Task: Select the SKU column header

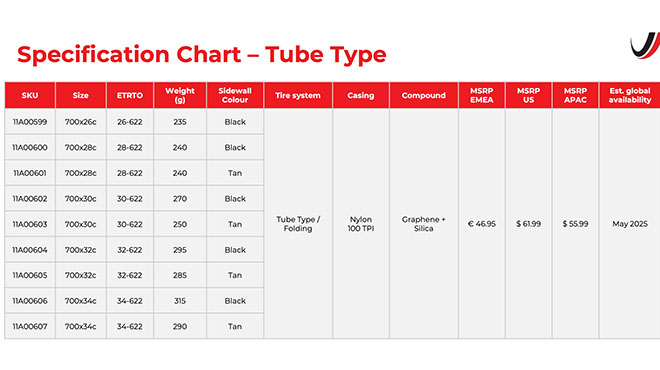Action: tap(30, 96)
